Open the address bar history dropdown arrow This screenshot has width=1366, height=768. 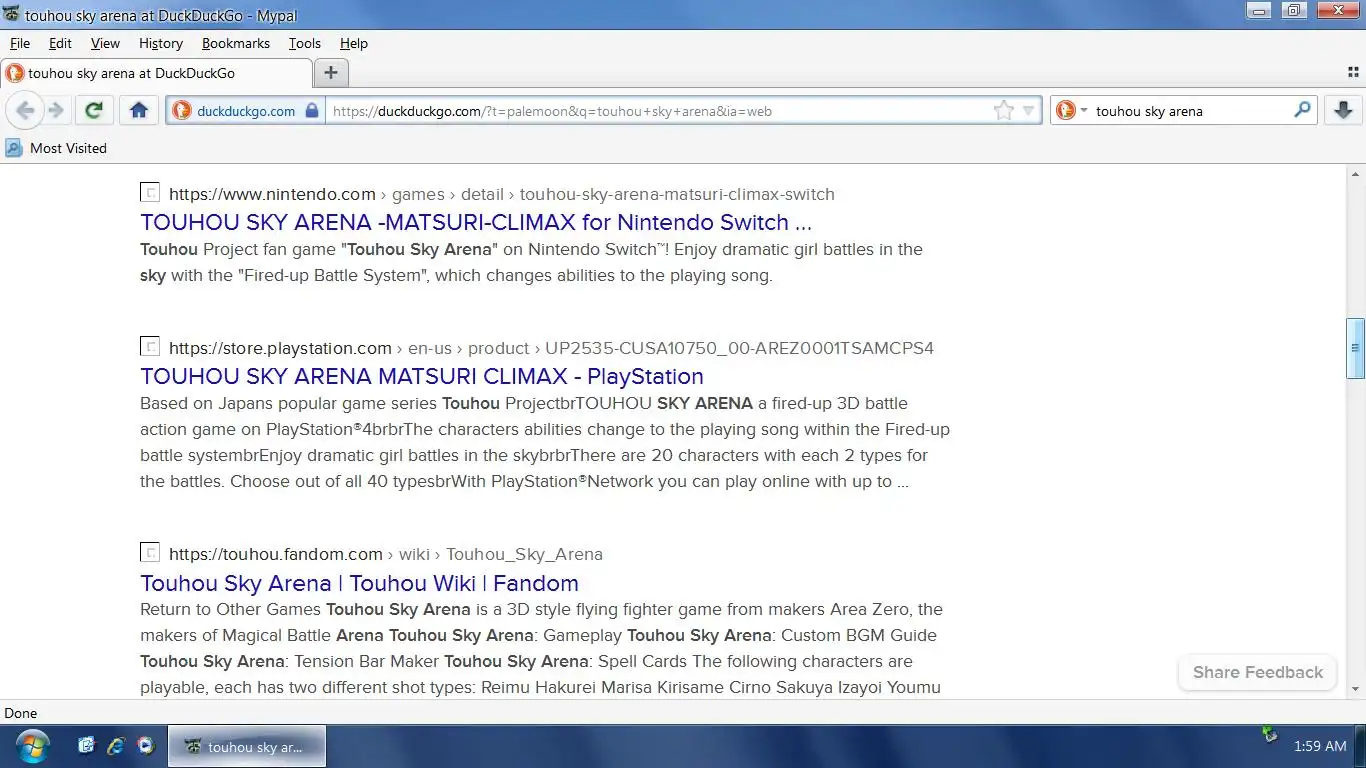click(x=1029, y=112)
